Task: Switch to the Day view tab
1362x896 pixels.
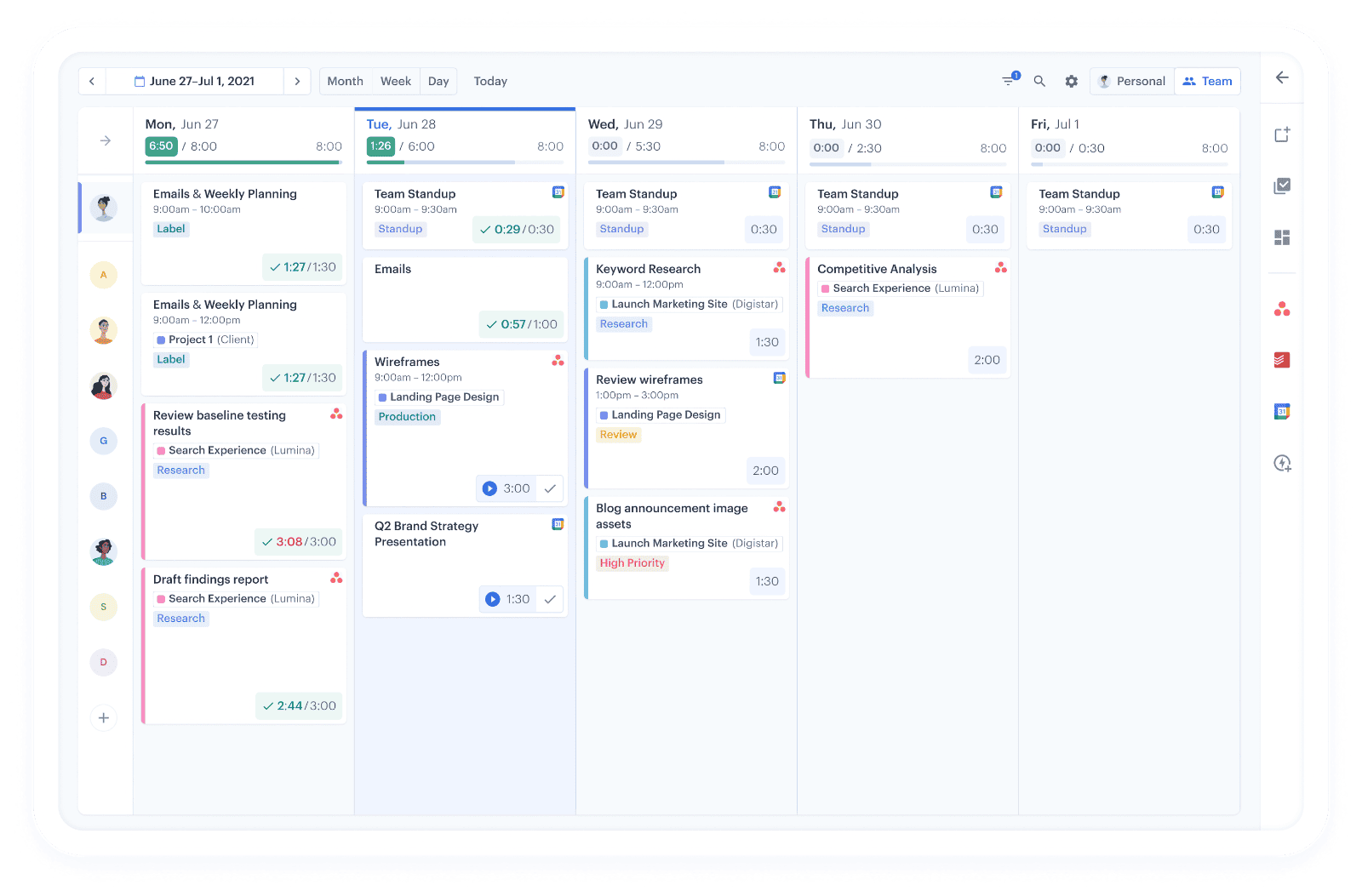Action: (x=438, y=81)
